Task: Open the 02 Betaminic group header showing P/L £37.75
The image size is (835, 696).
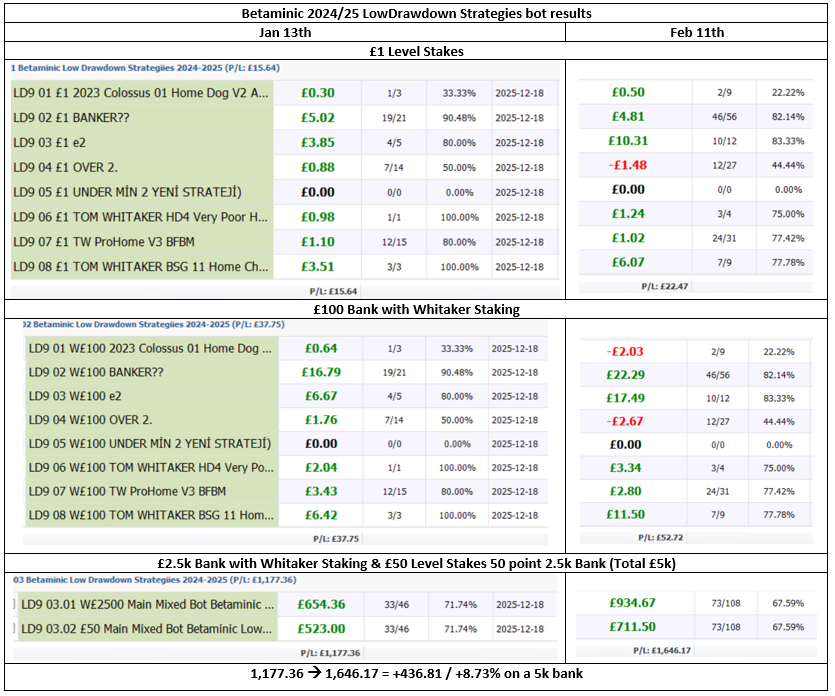Action: click(145, 324)
